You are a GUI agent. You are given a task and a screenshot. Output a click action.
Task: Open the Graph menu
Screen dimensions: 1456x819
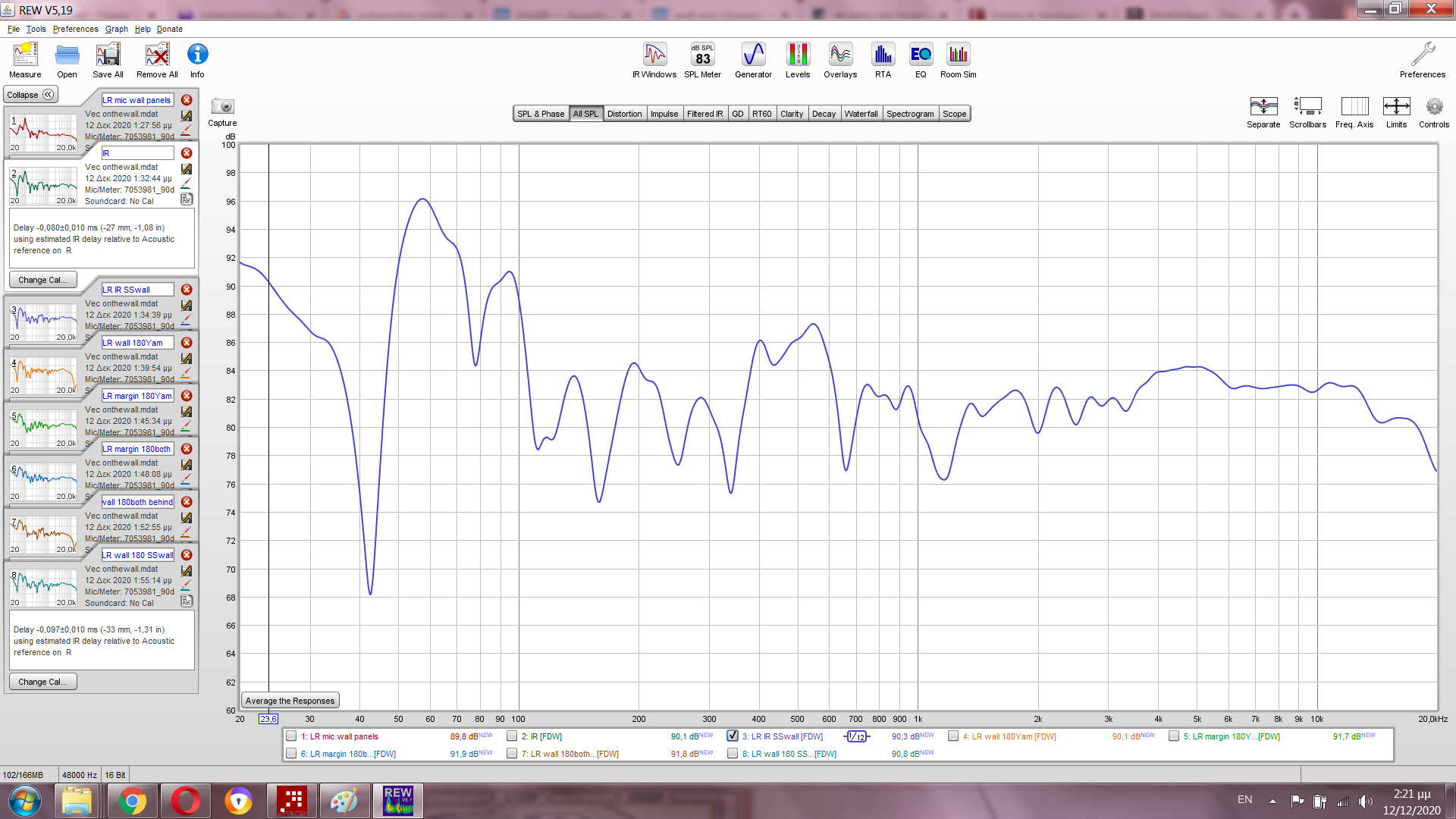coord(116,29)
